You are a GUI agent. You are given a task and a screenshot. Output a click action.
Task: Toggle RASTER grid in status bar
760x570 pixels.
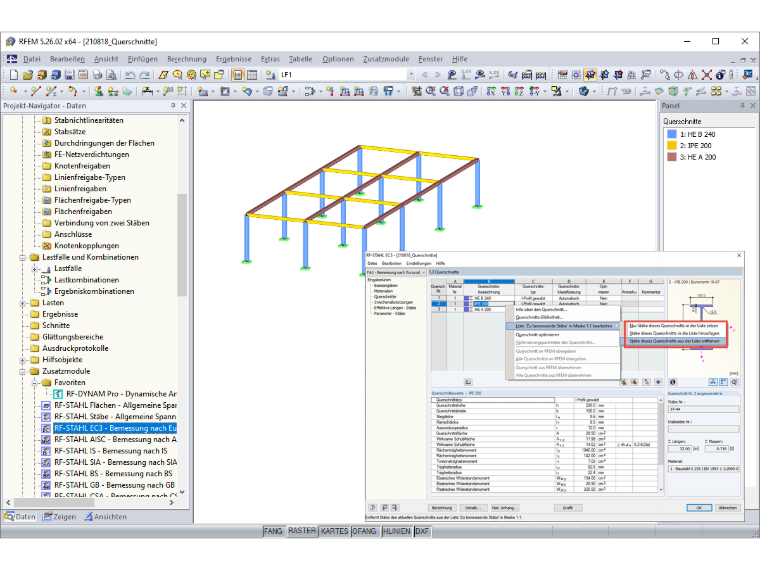click(302, 531)
